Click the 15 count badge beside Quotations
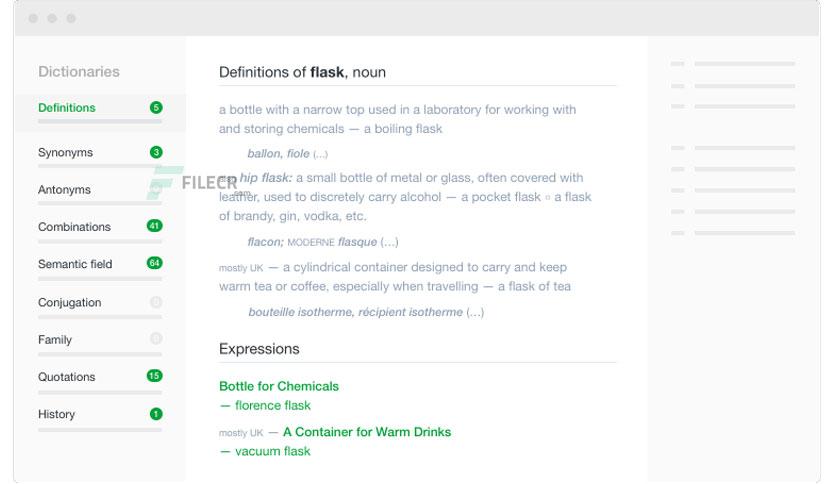 pyautogui.click(x=155, y=376)
